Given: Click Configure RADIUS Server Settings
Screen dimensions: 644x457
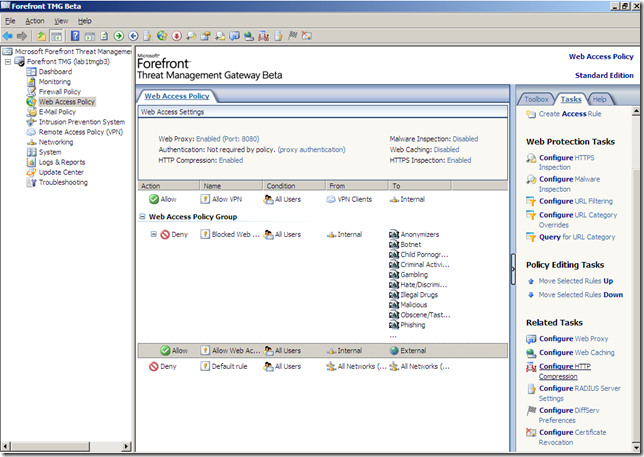Looking at the screenshot, I should pos(580,393).
